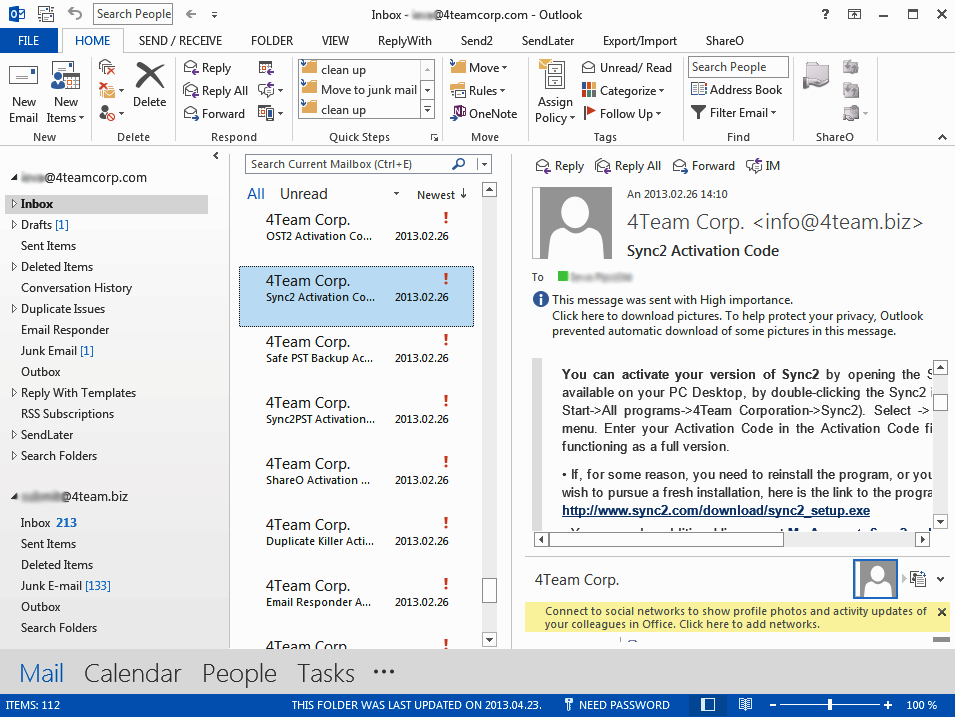Switch the message list filter to Unread
Image resolution: width=955 pixels, height=717 pixels.
pyautogui.click(x=304, y=194)
